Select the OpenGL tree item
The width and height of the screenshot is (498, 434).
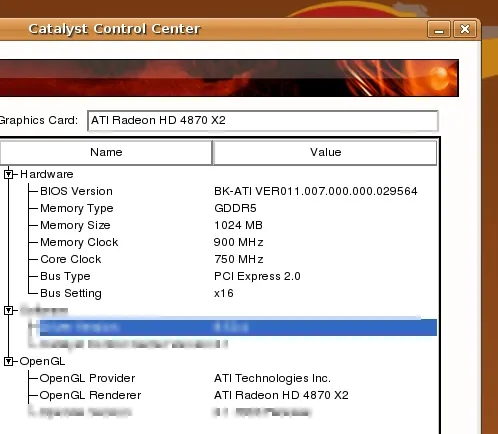click(42, 361)
